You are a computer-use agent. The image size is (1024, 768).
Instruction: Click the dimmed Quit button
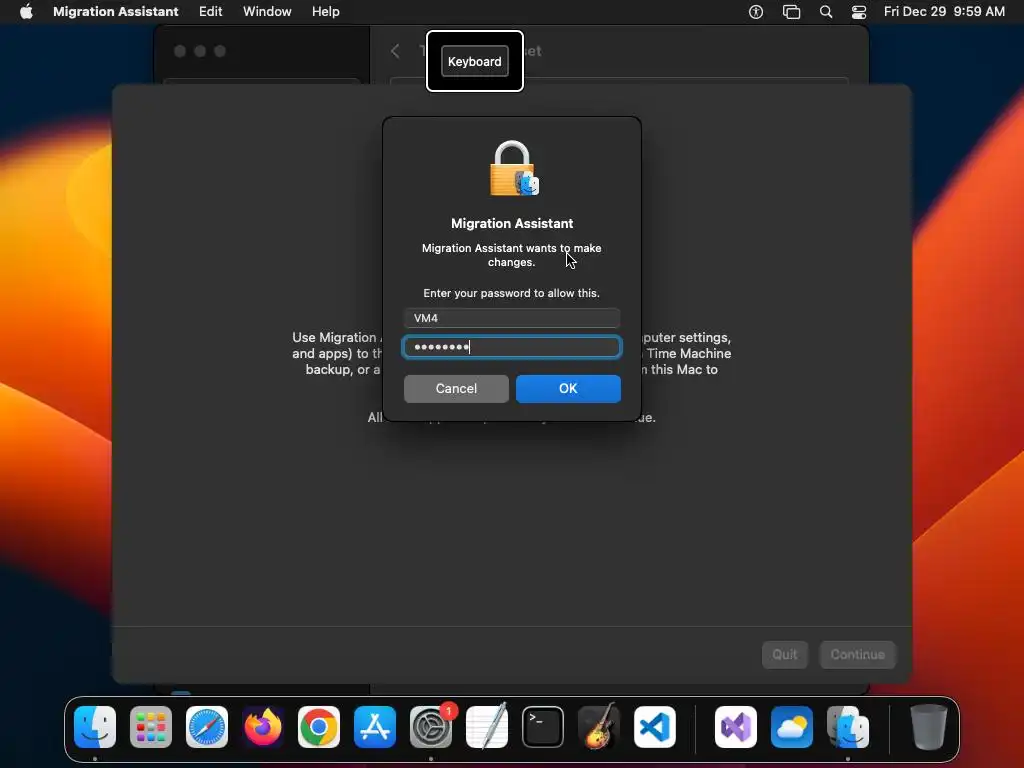tap(785, 654)
